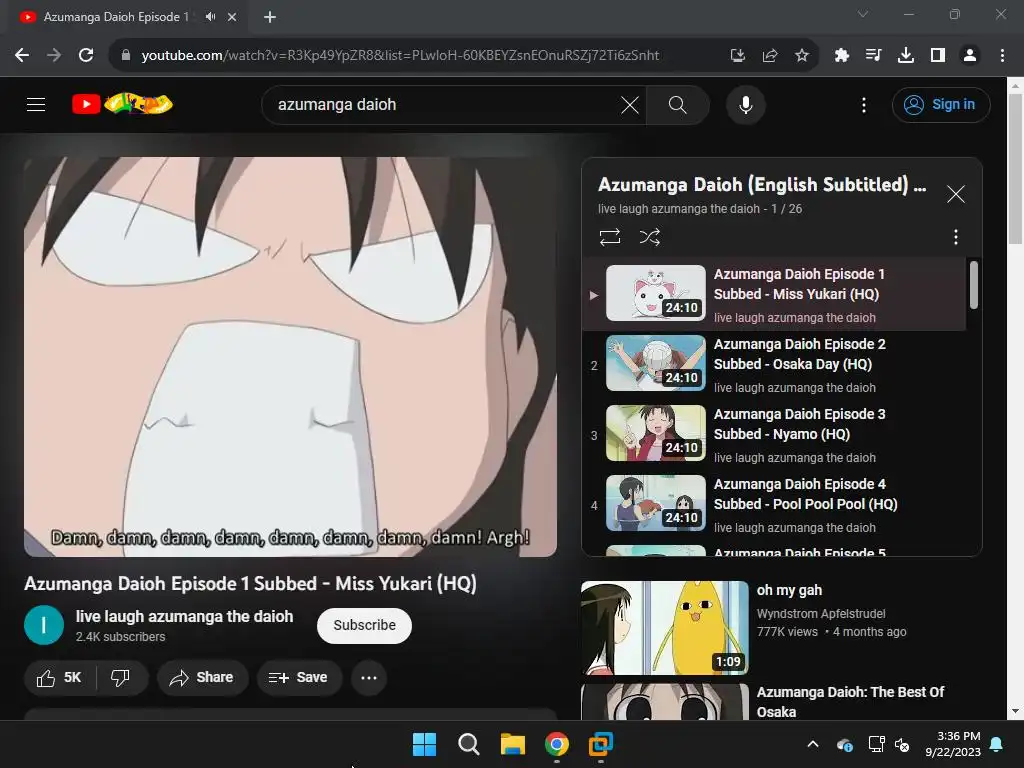The width and height of the screenshot is (1024, 768).
Task: Go to YouTube home via logo
Action: point(122,104)
